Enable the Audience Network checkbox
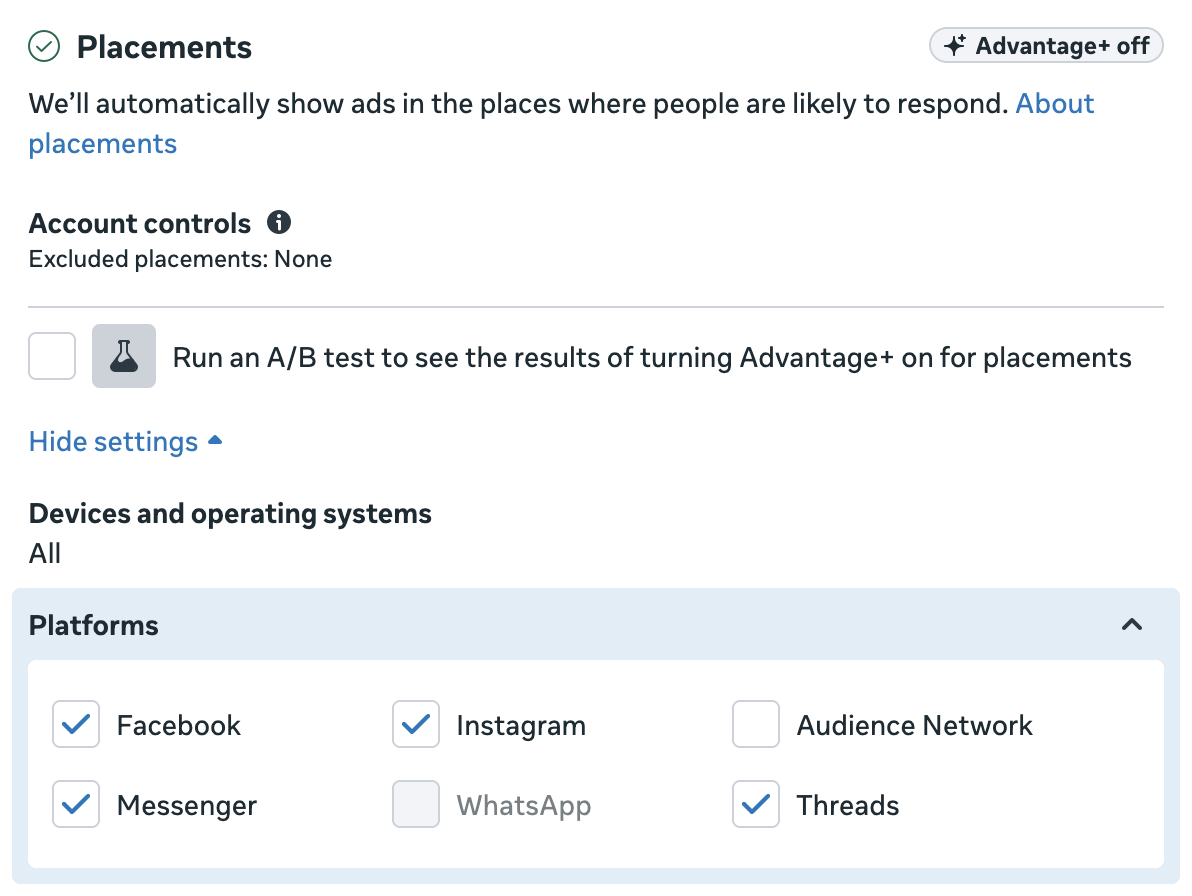 pos(756,725)
